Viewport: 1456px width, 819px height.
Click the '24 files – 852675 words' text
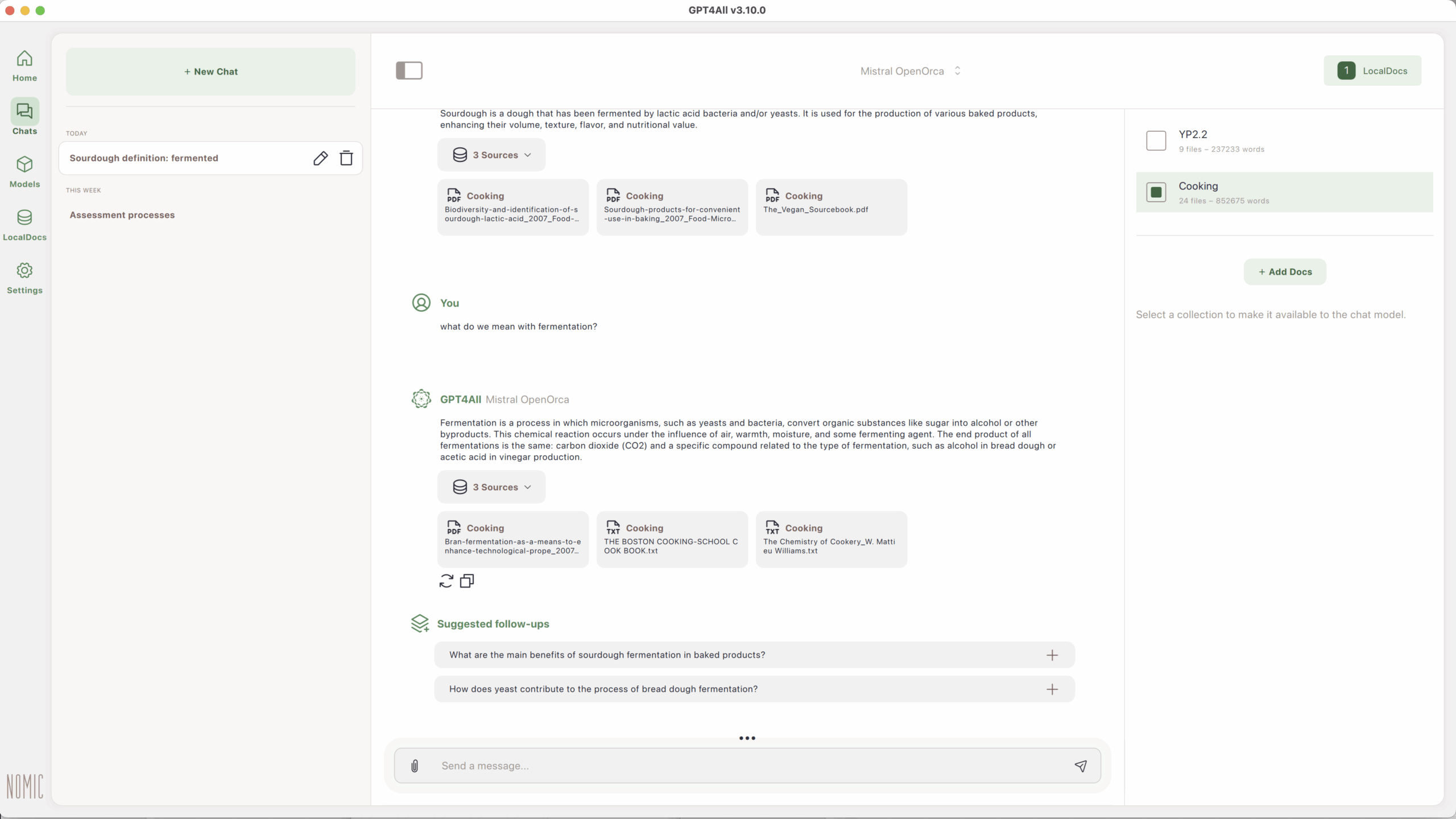(x=1224, y=201)
